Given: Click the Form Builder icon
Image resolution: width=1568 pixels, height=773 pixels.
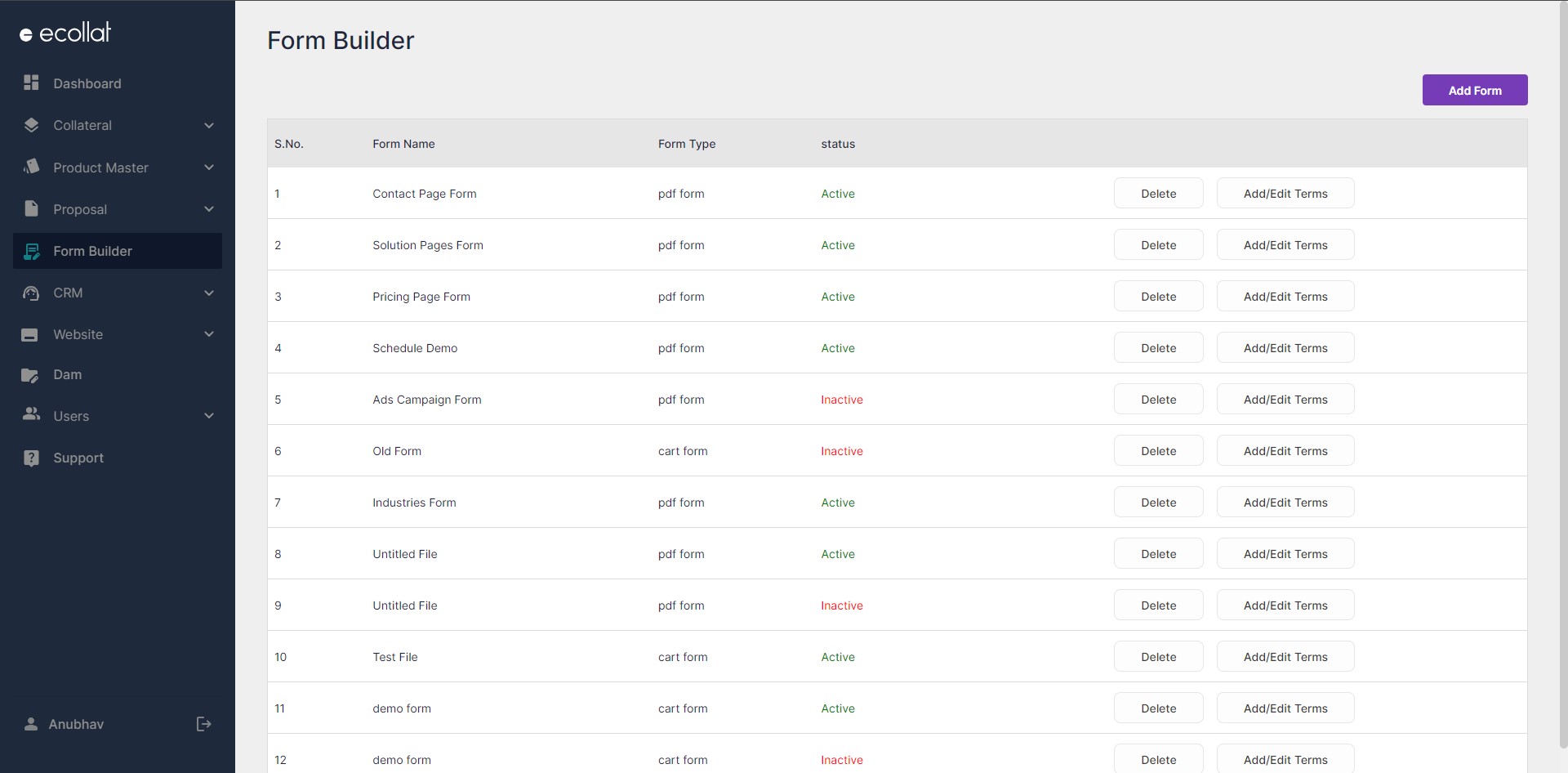Looking at the screenshot, I should click(31, 251).
